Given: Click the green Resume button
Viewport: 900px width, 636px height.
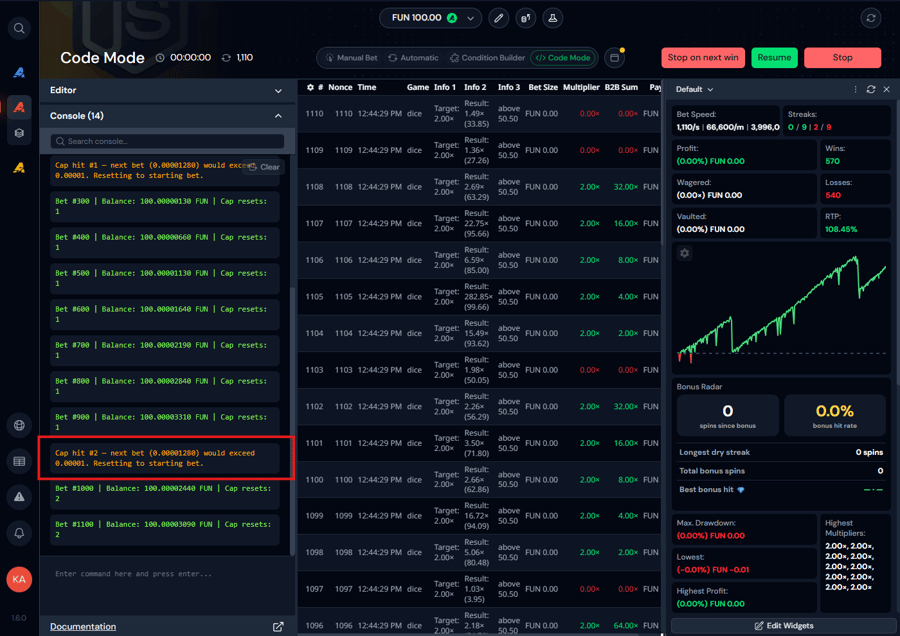Looking at the screenshot, I should coord(774,57).
